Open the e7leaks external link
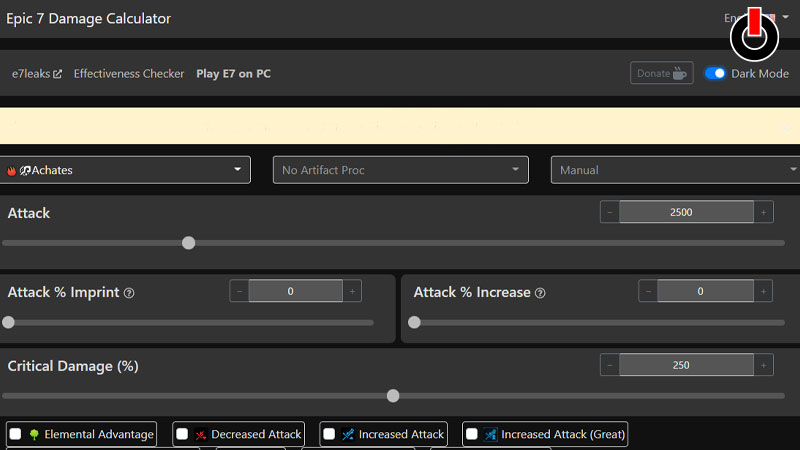 tap(36, 74)
